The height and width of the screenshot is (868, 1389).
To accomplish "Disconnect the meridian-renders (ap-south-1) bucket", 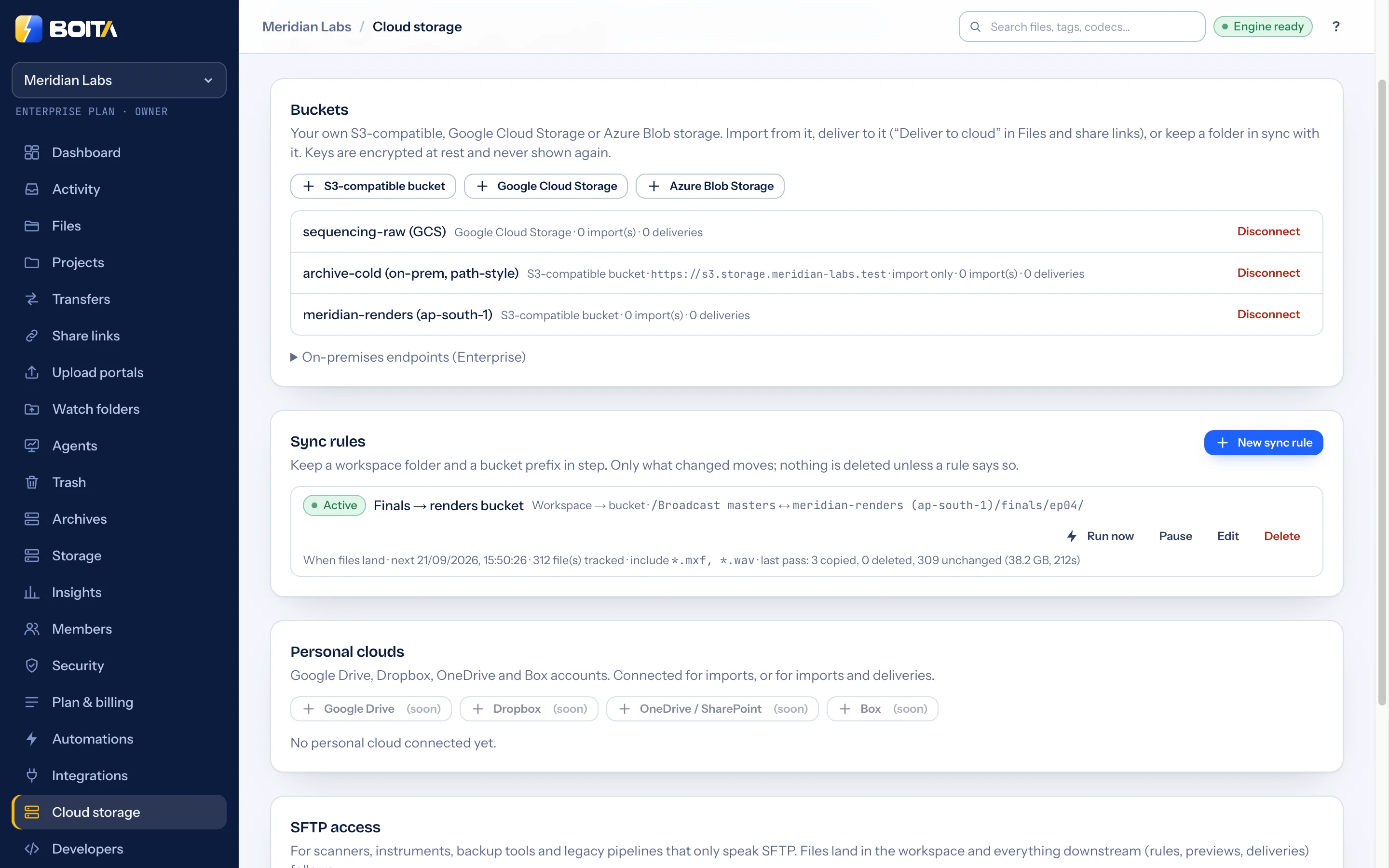I will click(x=1268, y=314).
